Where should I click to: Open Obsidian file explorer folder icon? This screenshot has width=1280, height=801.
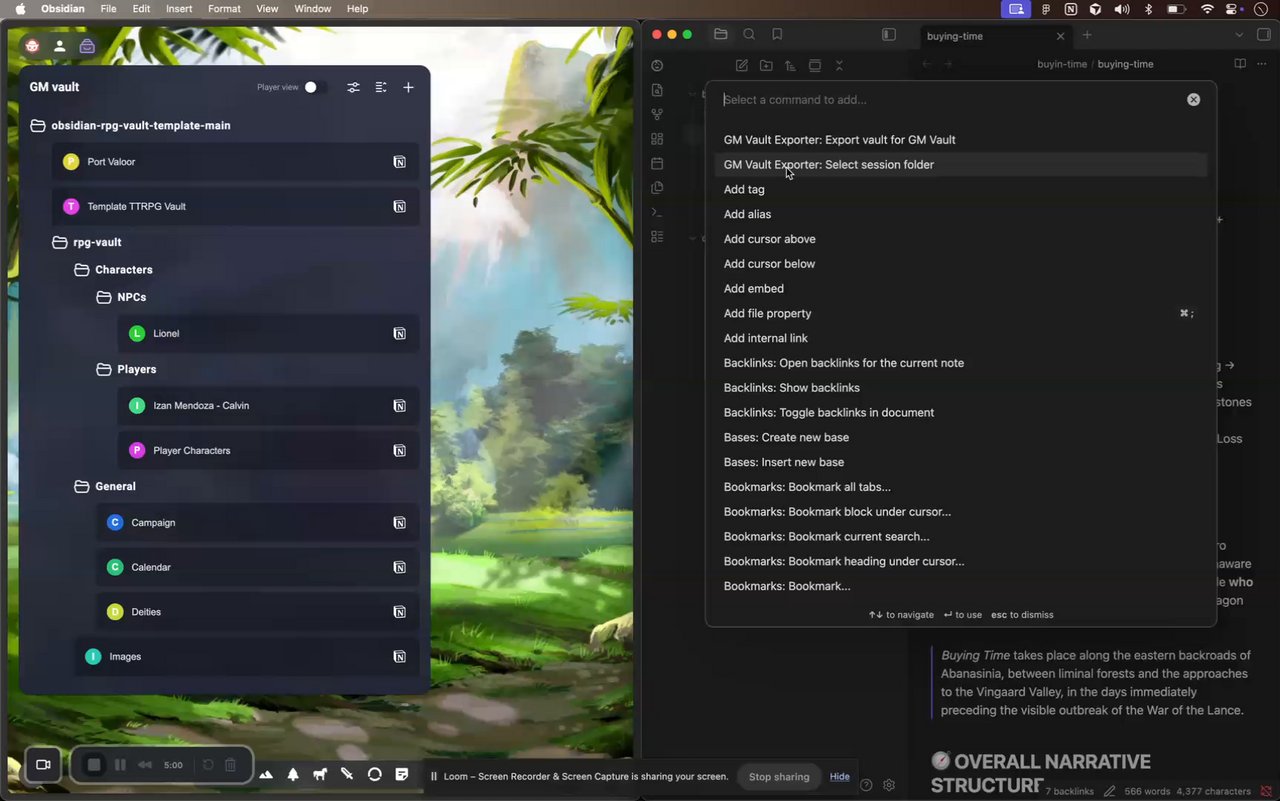[x=720, y=34]
